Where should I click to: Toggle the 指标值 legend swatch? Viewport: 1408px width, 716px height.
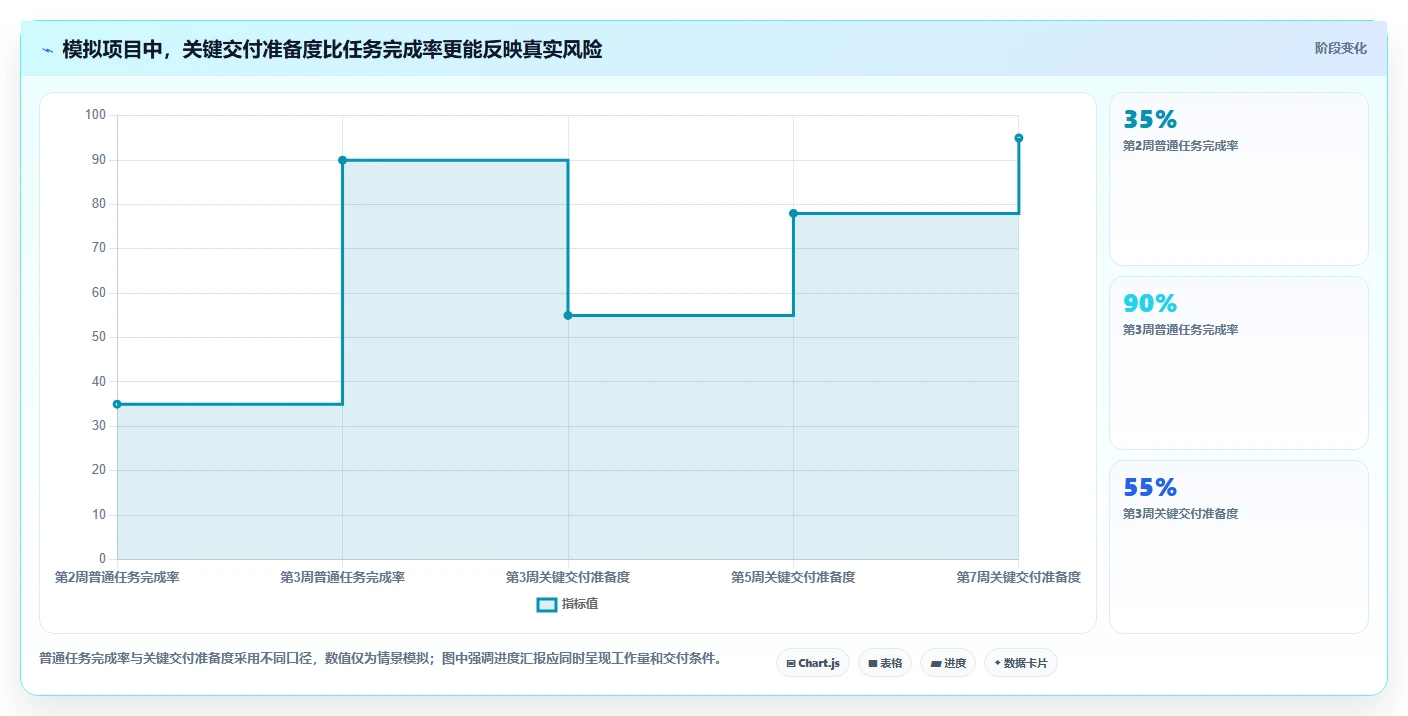pos(547,604)
